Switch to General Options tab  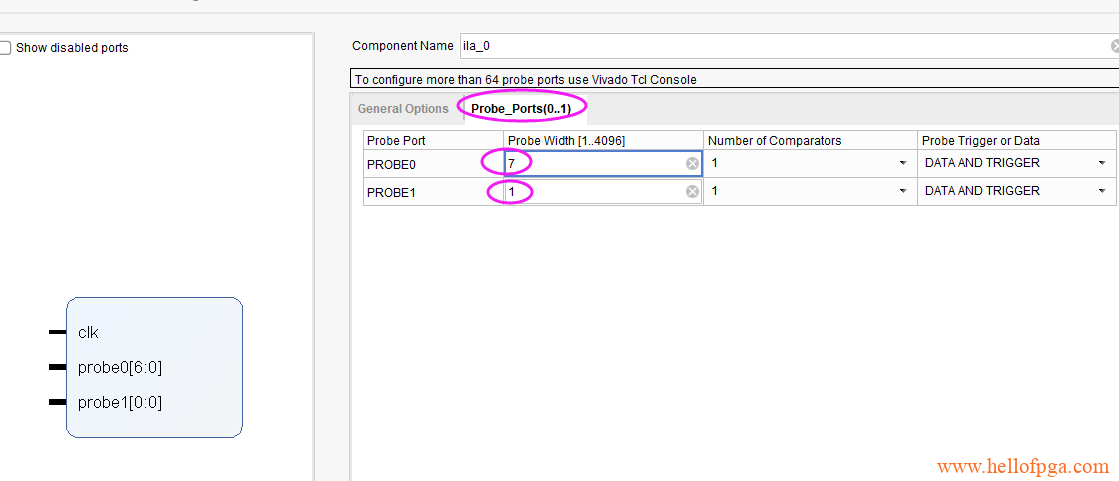pyautogui.click(x=403, y=108)
